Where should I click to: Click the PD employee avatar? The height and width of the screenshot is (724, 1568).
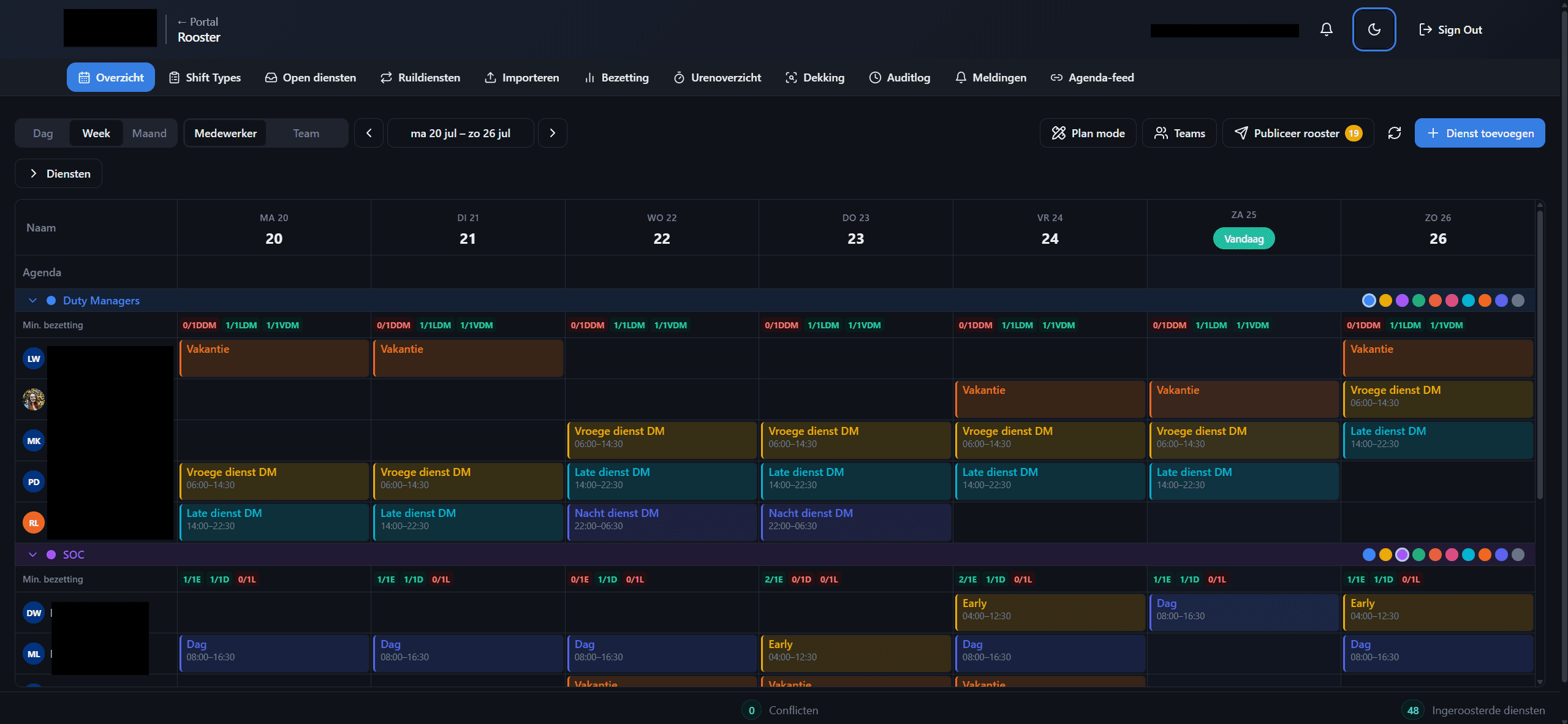pyautogui.click(x=34, y=482)
